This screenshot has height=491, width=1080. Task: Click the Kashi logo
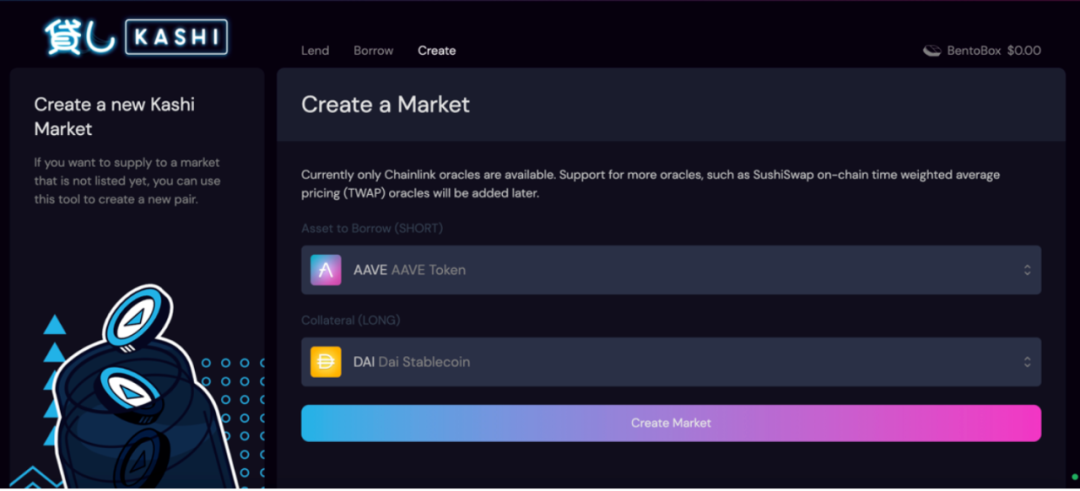(x=136, y=37)
